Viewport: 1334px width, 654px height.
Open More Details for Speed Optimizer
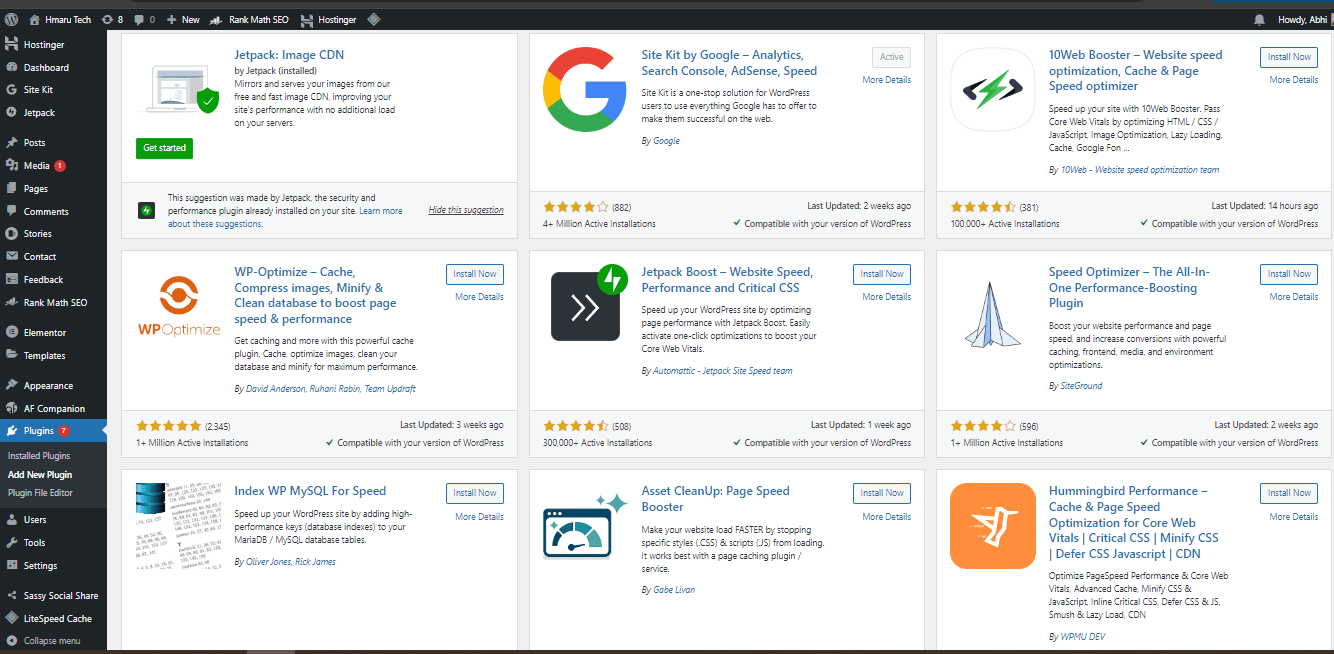(x=1294, y=297)
